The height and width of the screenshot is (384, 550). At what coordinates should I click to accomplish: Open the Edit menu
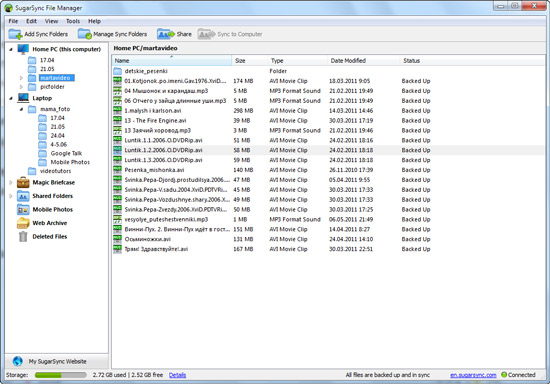pos(31,21)
